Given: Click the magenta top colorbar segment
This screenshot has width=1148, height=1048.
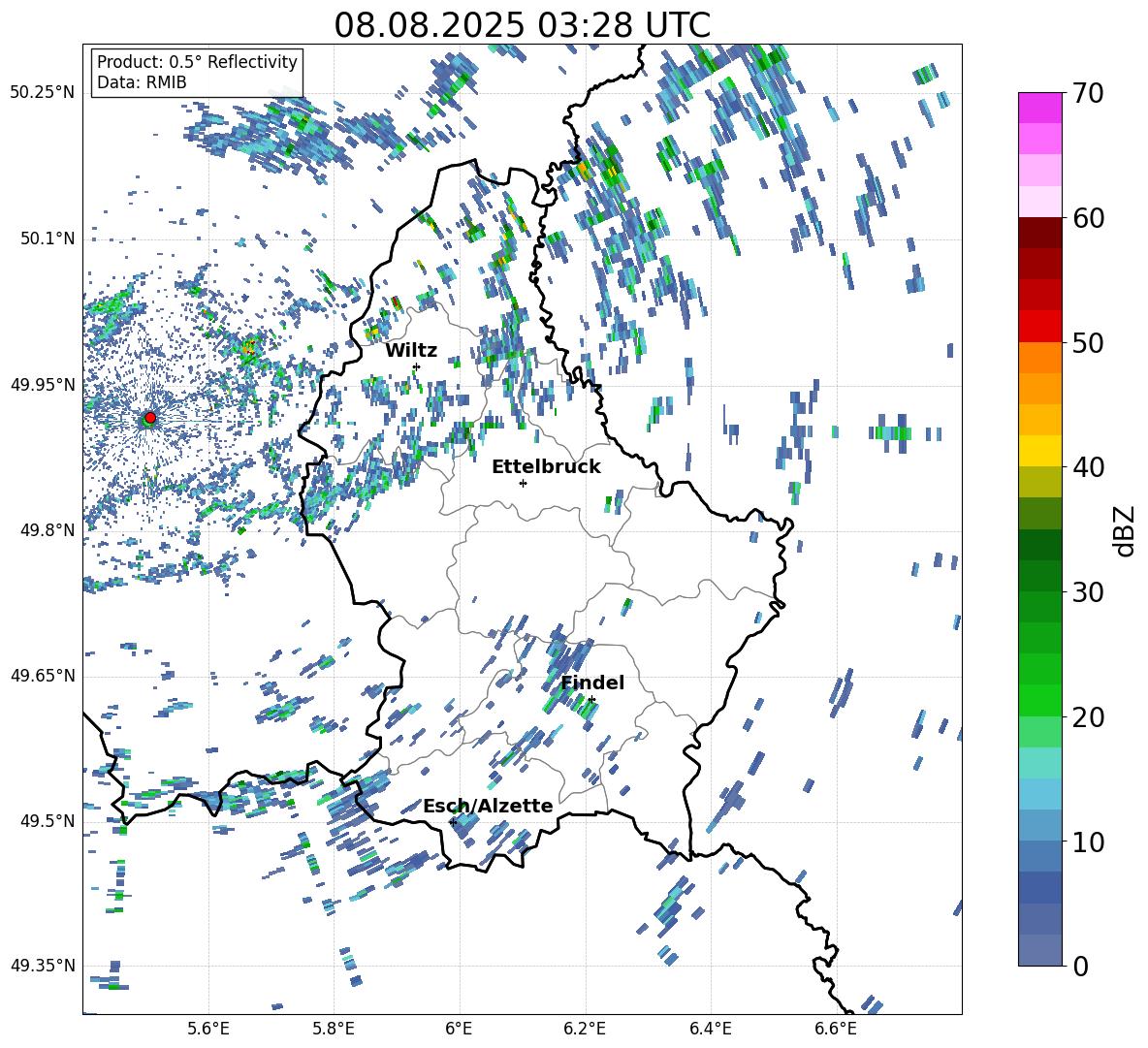Looking at the screenshot, I should click(x=1040, y=109).
